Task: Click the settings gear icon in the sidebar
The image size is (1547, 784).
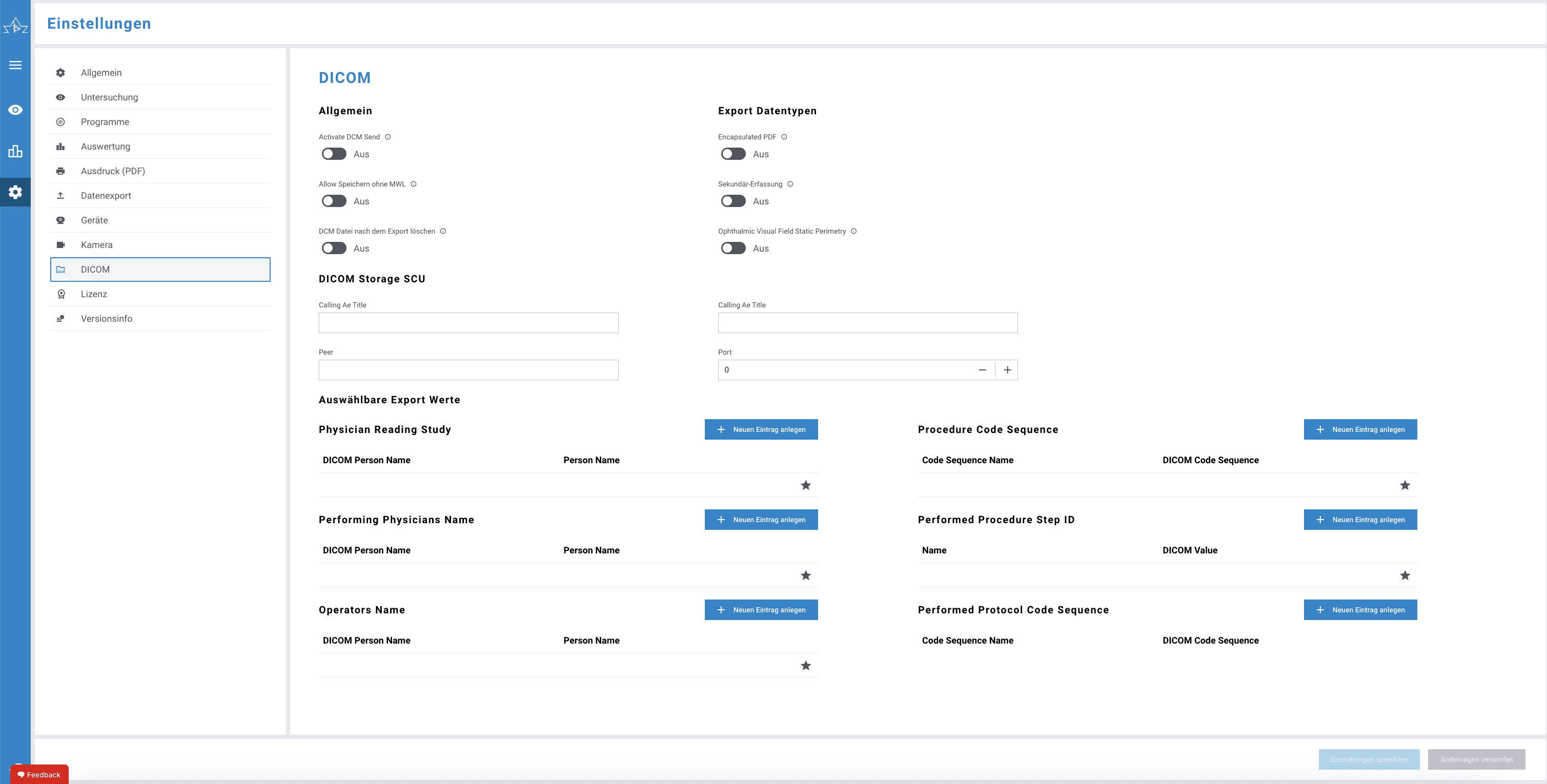Action: pos(15,192)
